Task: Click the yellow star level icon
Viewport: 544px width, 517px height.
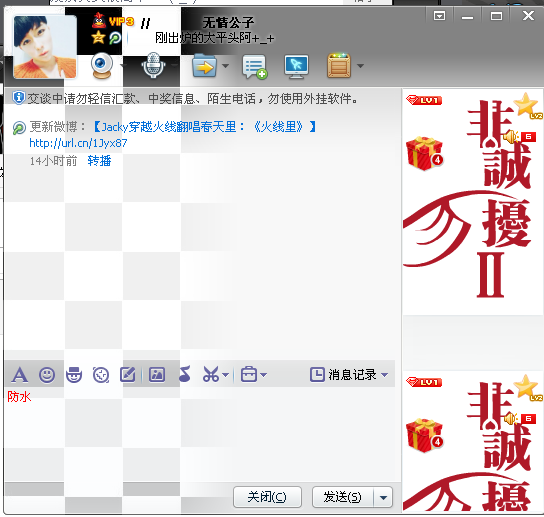Action: click(98, 37)
